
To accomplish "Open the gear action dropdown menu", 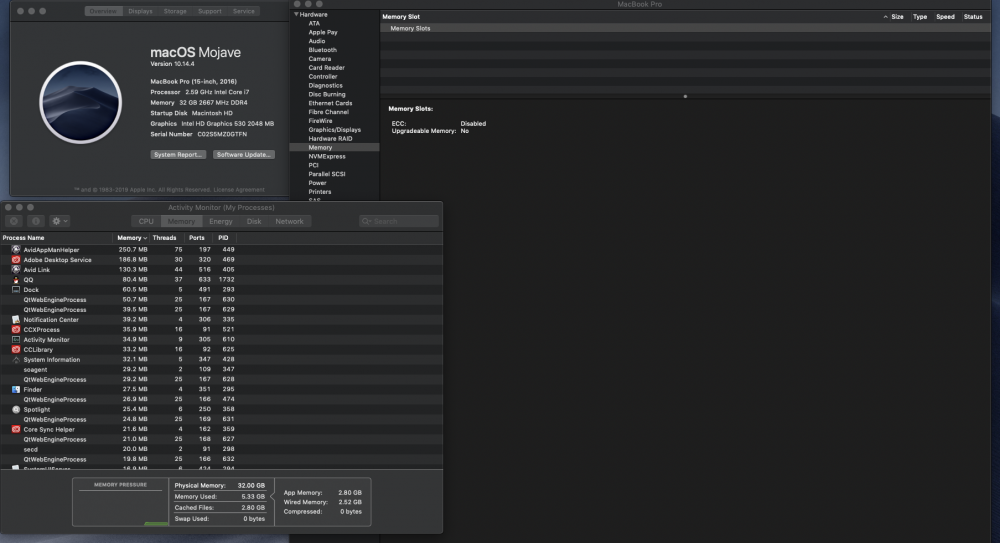I will coord(60,221).
